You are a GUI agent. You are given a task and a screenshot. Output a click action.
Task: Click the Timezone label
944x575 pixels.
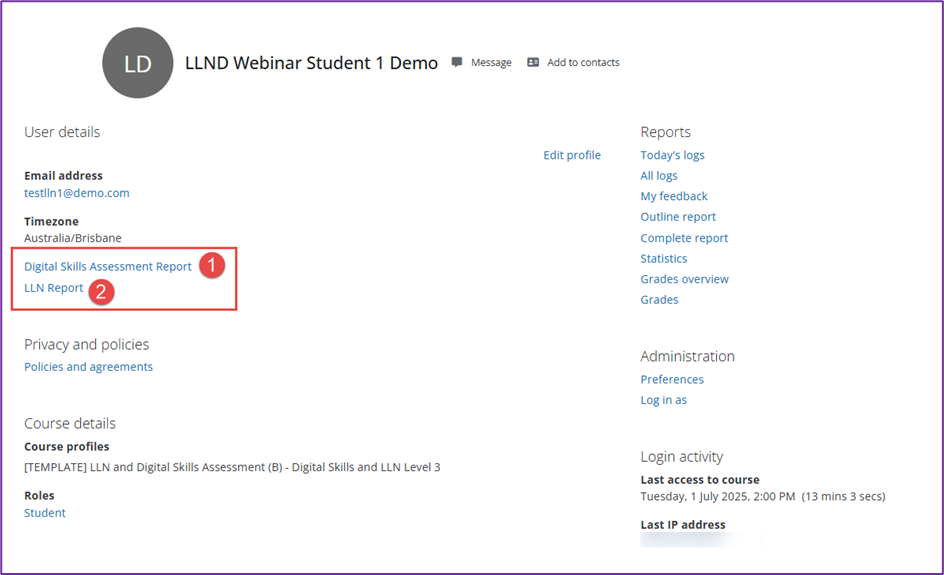coord(51,221)
